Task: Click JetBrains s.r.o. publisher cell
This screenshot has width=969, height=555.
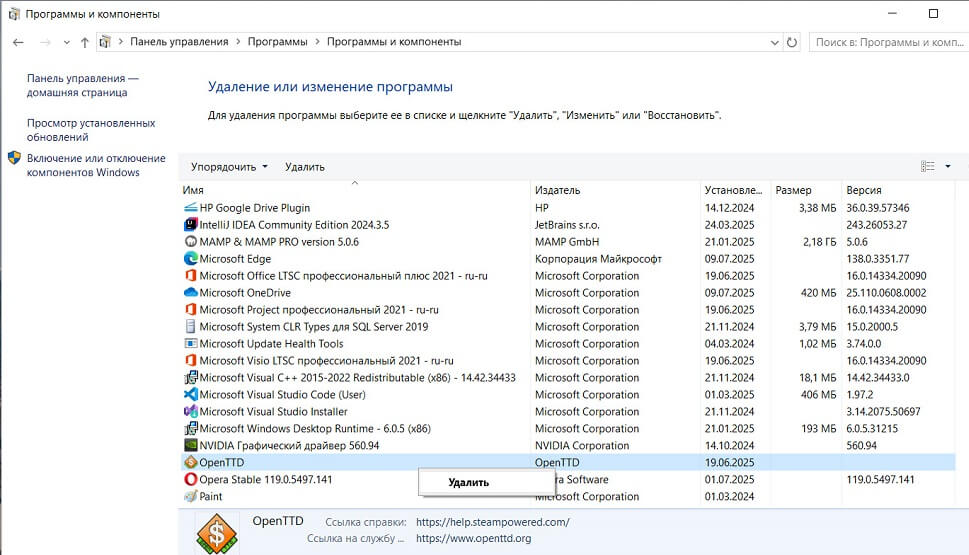Action: [567, 225]
